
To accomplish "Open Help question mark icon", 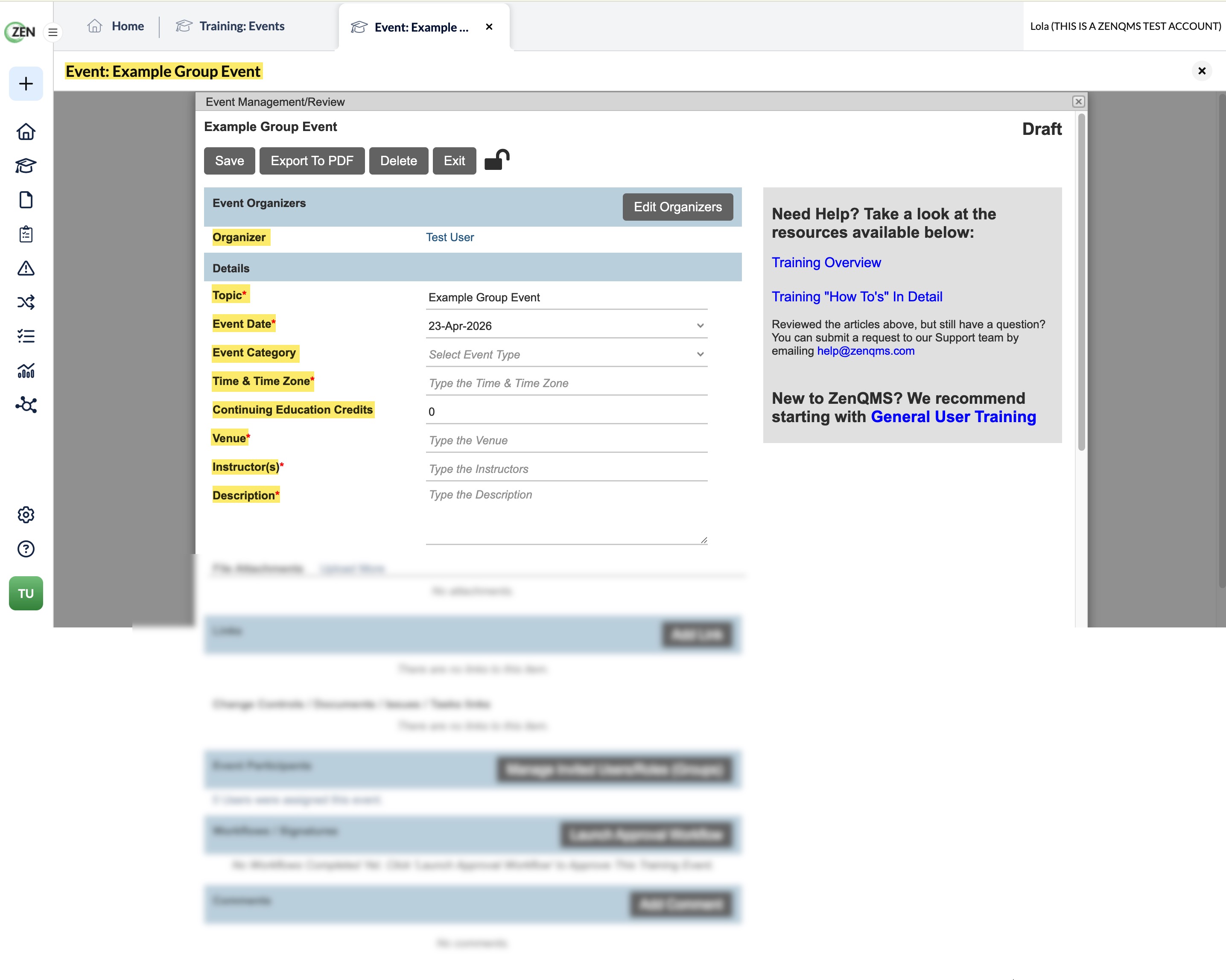I will [26, 549].
